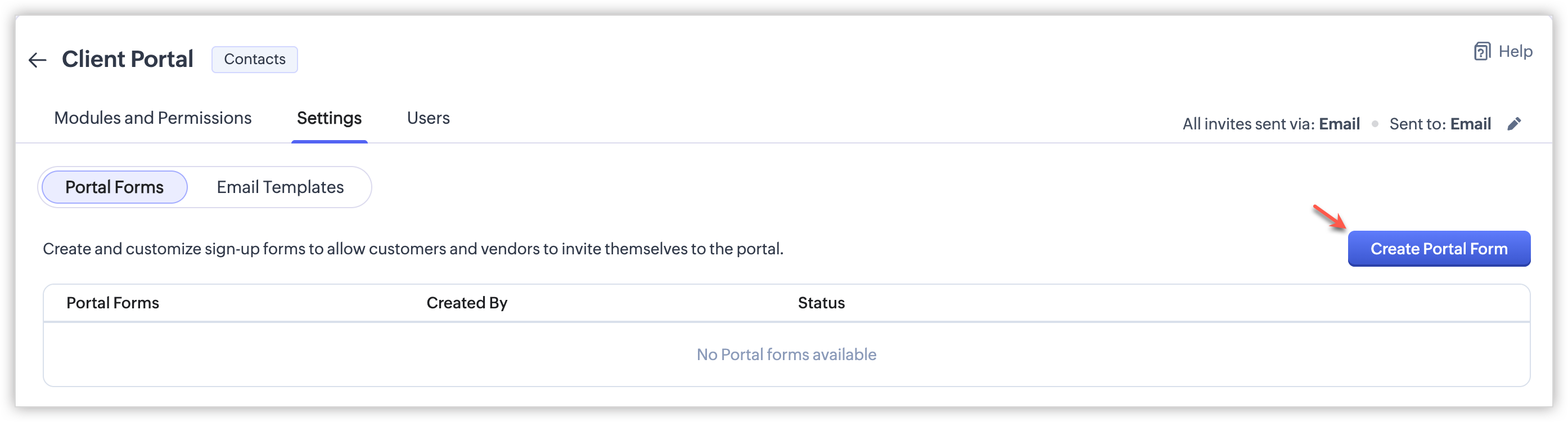Open the Modules and Permissions tab
Screen dimensions: 1568x422
153,118
